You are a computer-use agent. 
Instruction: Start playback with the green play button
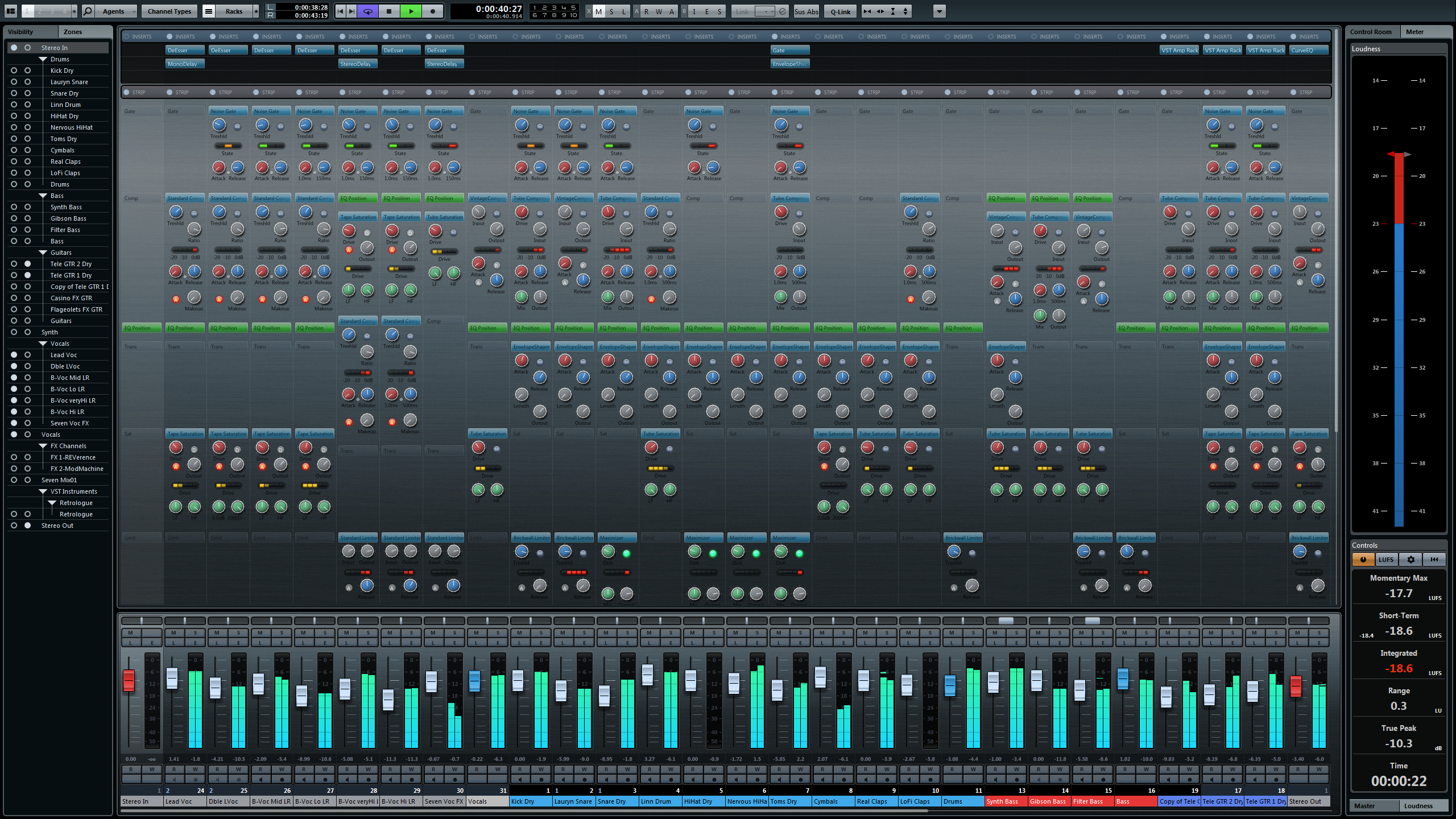pos(411,11)
